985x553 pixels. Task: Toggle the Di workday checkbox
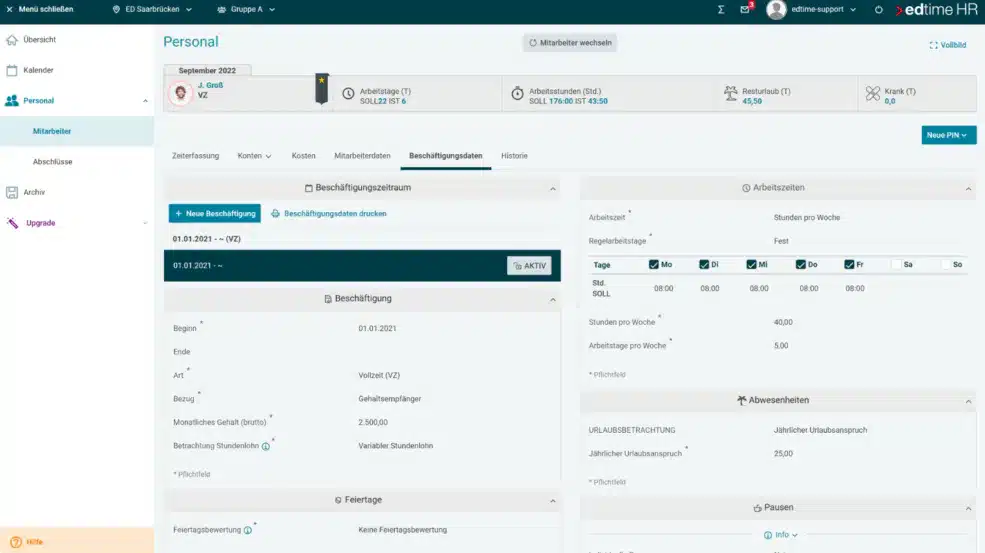[704, 265]
